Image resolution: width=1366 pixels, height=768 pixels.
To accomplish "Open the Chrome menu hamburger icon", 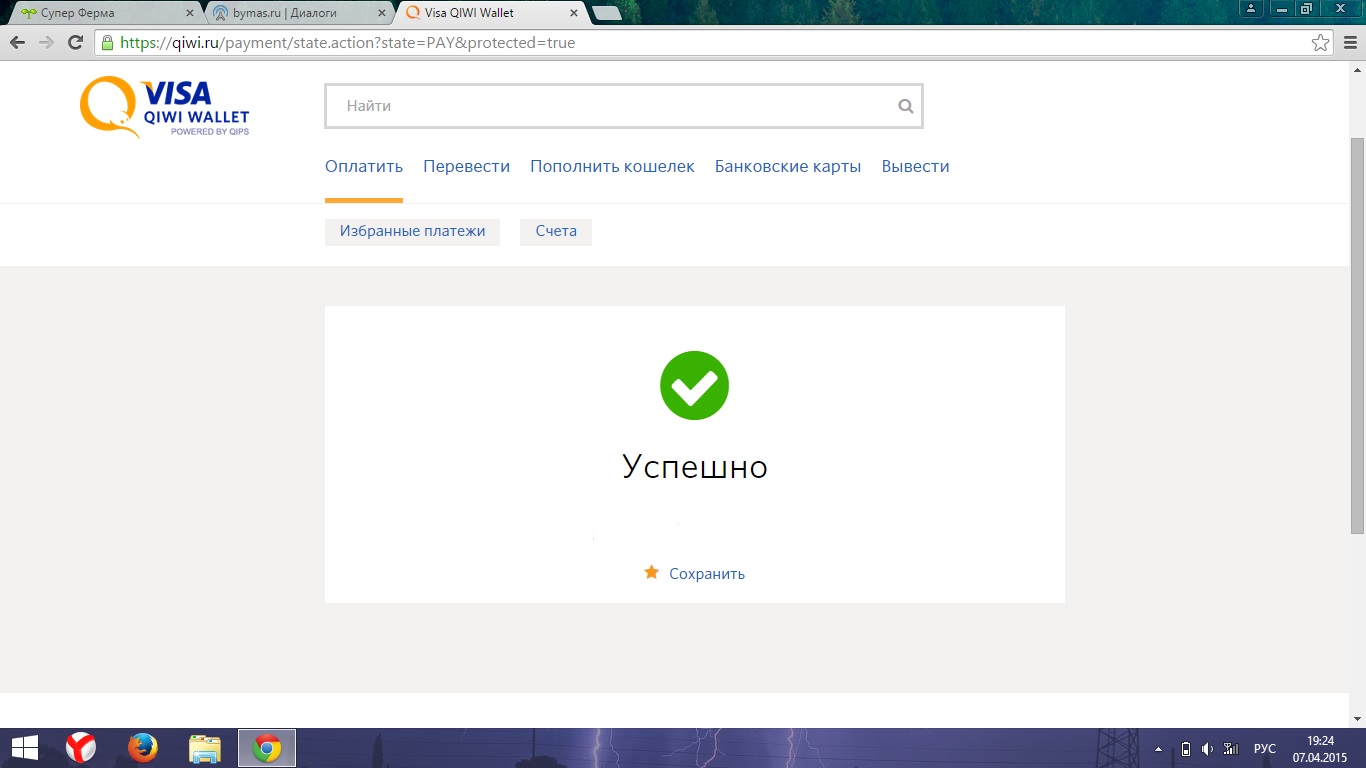I will tap(1349, 43).
